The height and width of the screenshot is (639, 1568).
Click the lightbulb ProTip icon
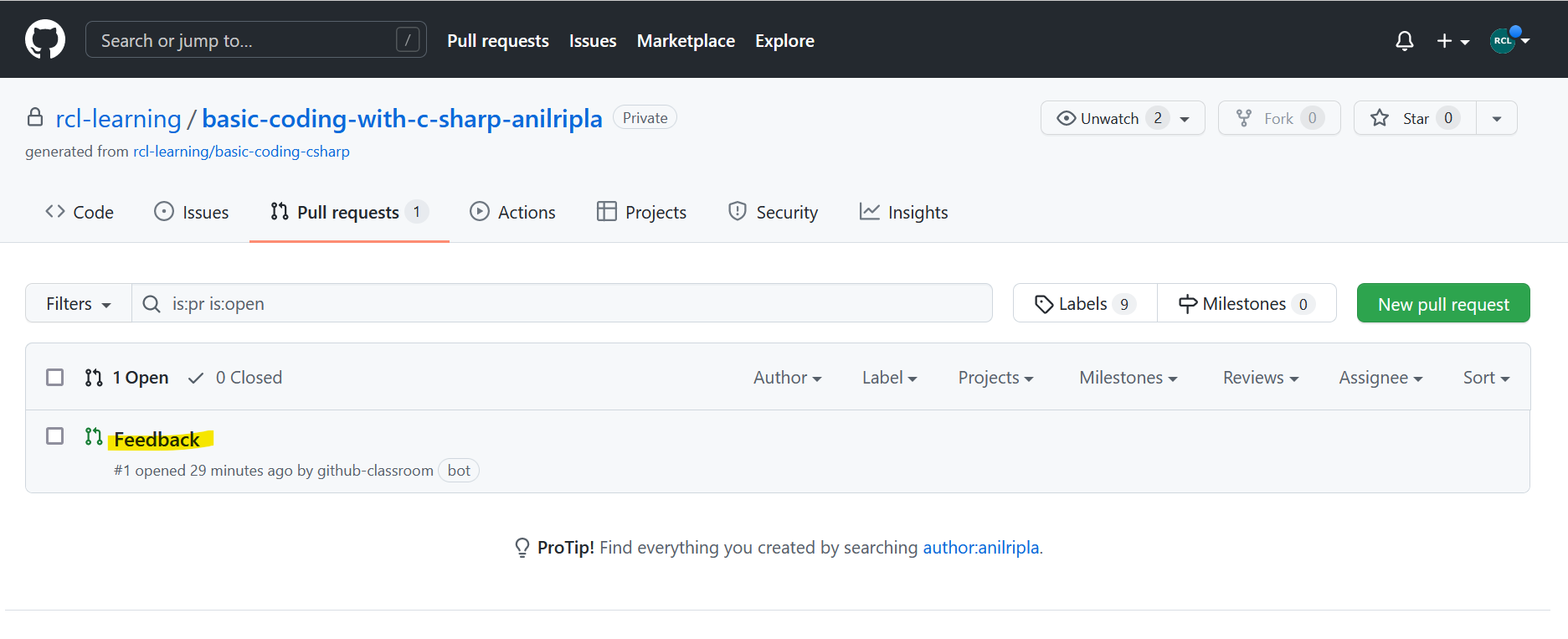pyautogui.click(x=522, y=548)
